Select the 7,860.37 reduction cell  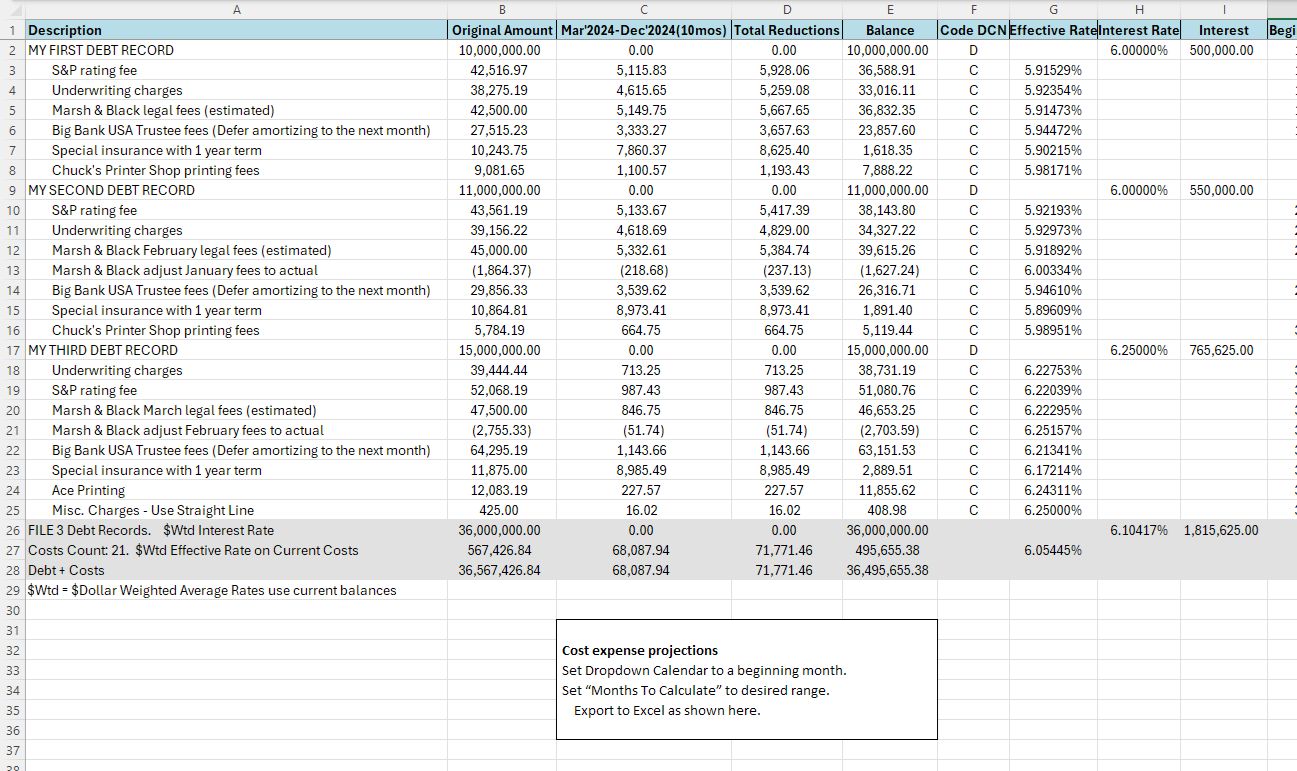tap(643, 150)
